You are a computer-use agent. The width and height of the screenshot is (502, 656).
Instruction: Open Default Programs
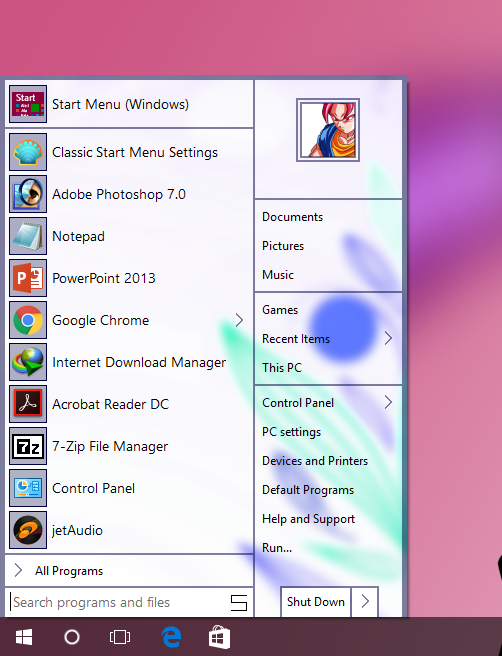click(x=308, y=490)
